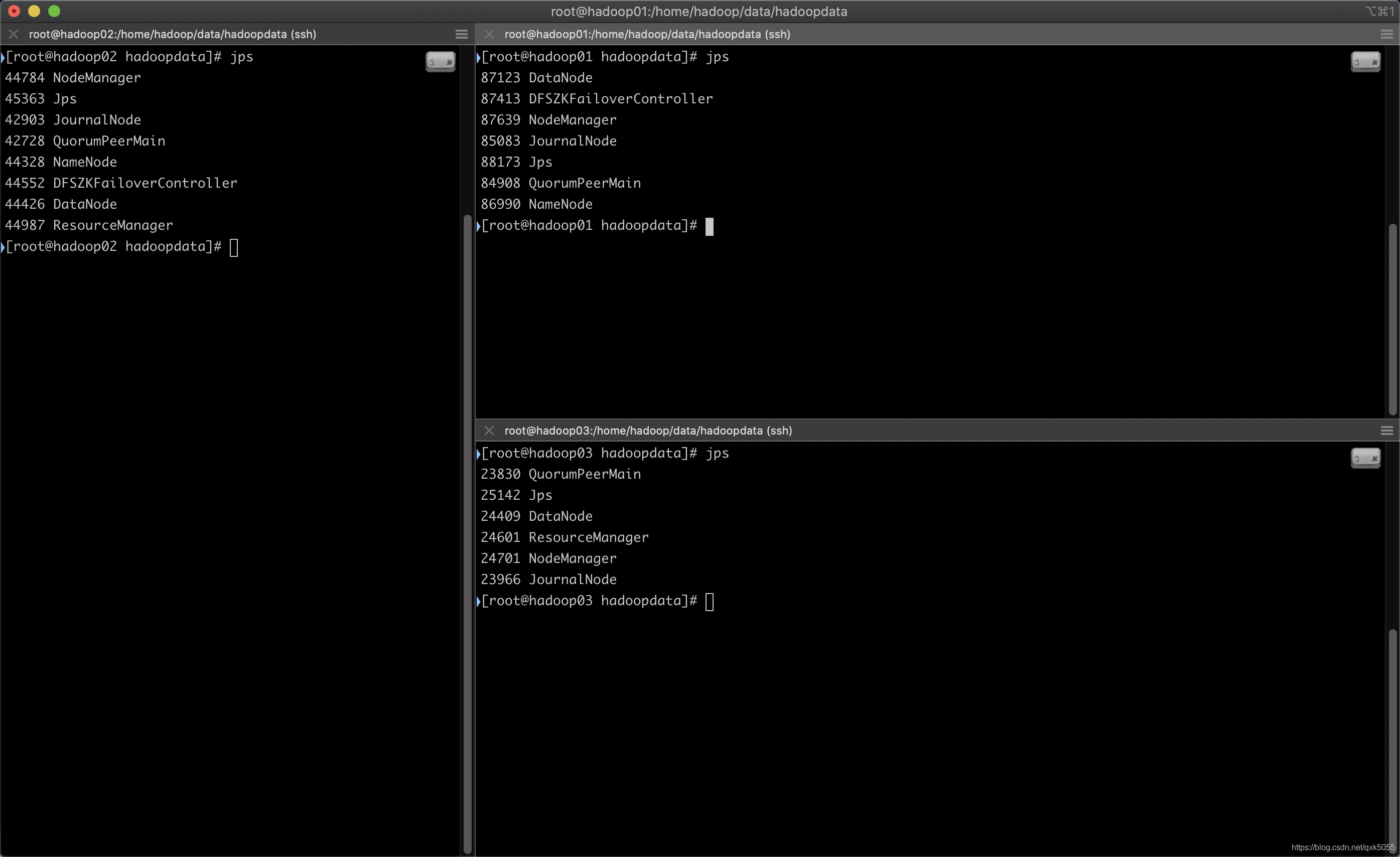Select the hadoop02 pane title bar
The height and width of the screenshot is (857, 1400).
pyautogui.click(x=173, y=34)
